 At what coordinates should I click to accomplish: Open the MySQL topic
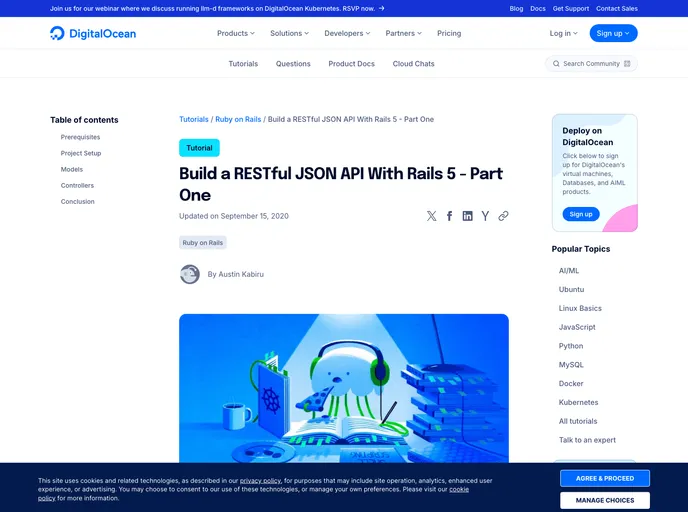coord(571,365)
